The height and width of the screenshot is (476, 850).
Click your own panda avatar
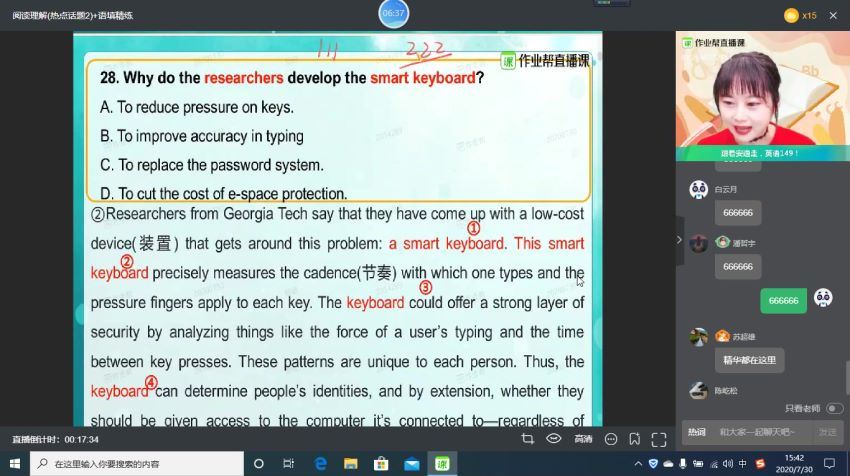[x=823, y=298]
